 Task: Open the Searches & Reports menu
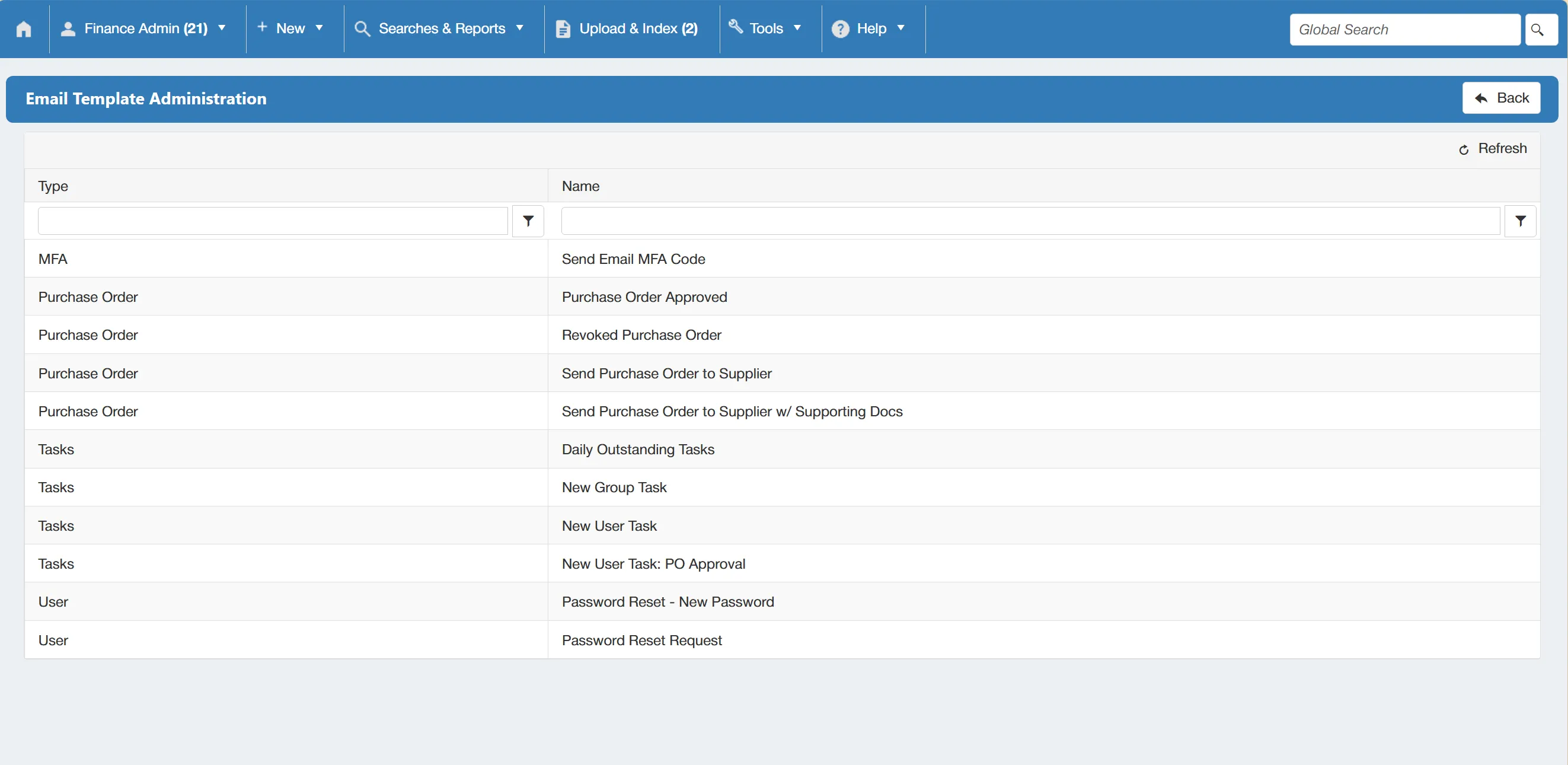(x=442, y=28)
